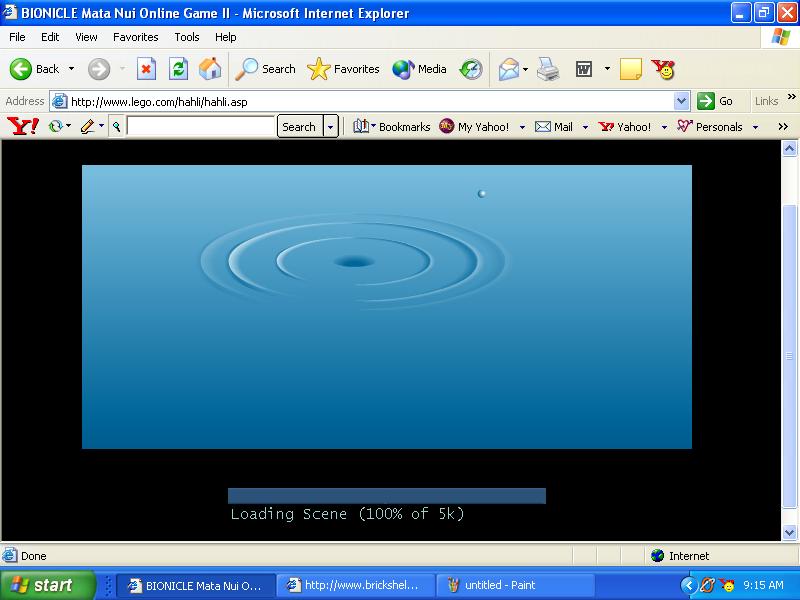Open Yahoo Mail toolbar button
The image size is (800, 600).
pos(554,127)
